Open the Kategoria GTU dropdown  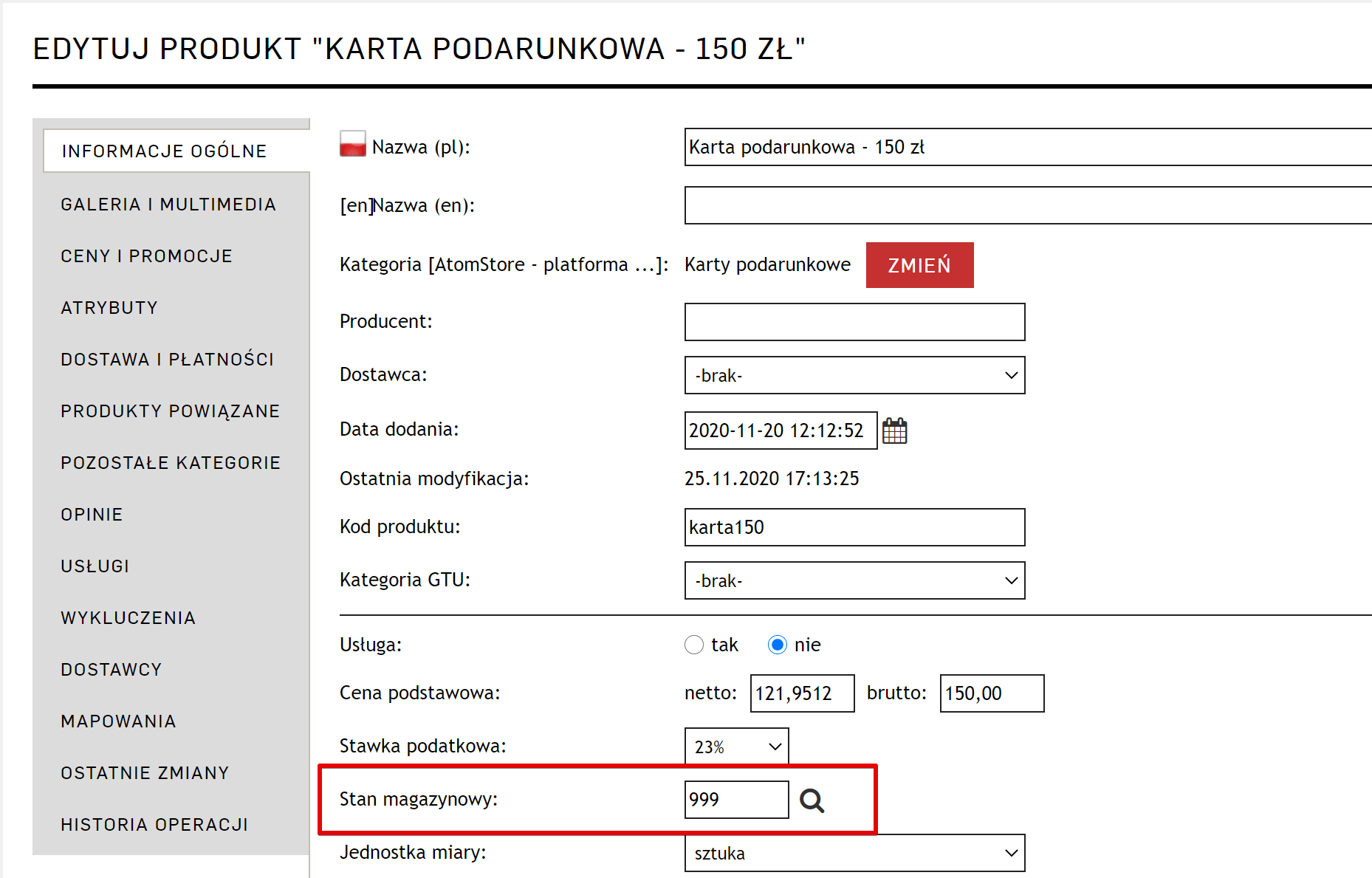pos(854,580)
